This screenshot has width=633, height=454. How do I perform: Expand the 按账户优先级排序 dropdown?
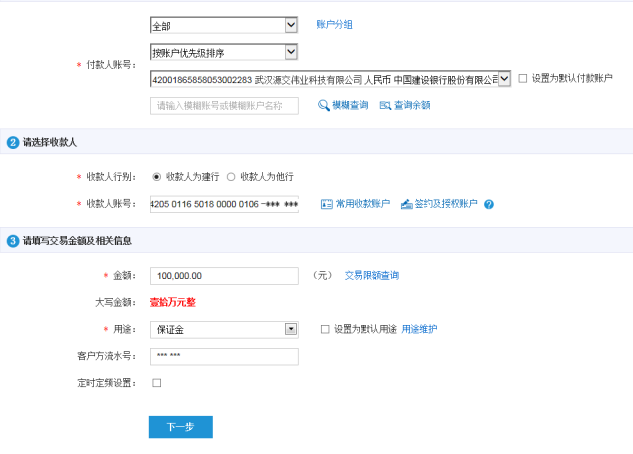pyautogui.click(x=223, y=52)
